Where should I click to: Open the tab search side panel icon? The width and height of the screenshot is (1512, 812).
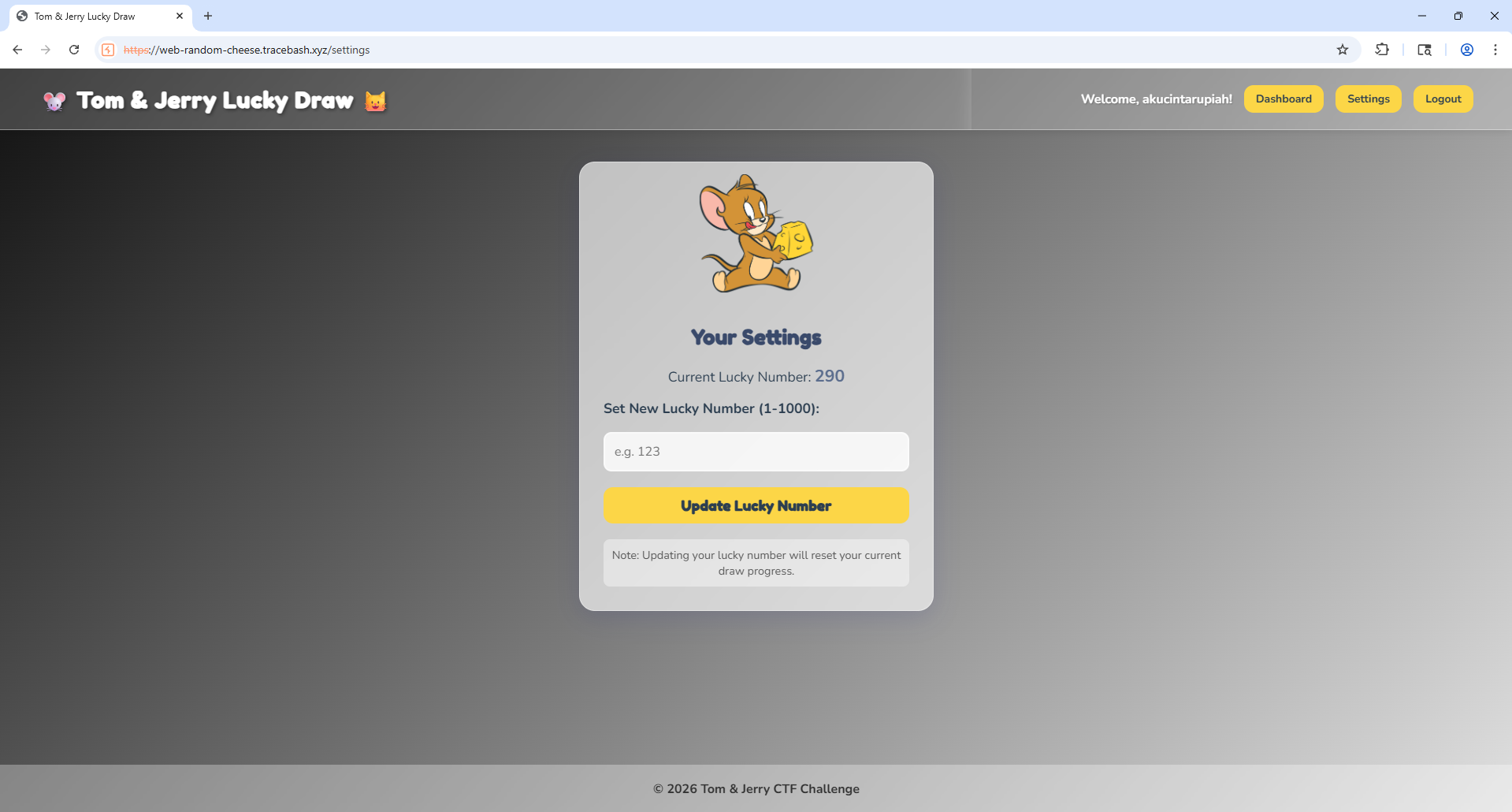point(1425,50)
